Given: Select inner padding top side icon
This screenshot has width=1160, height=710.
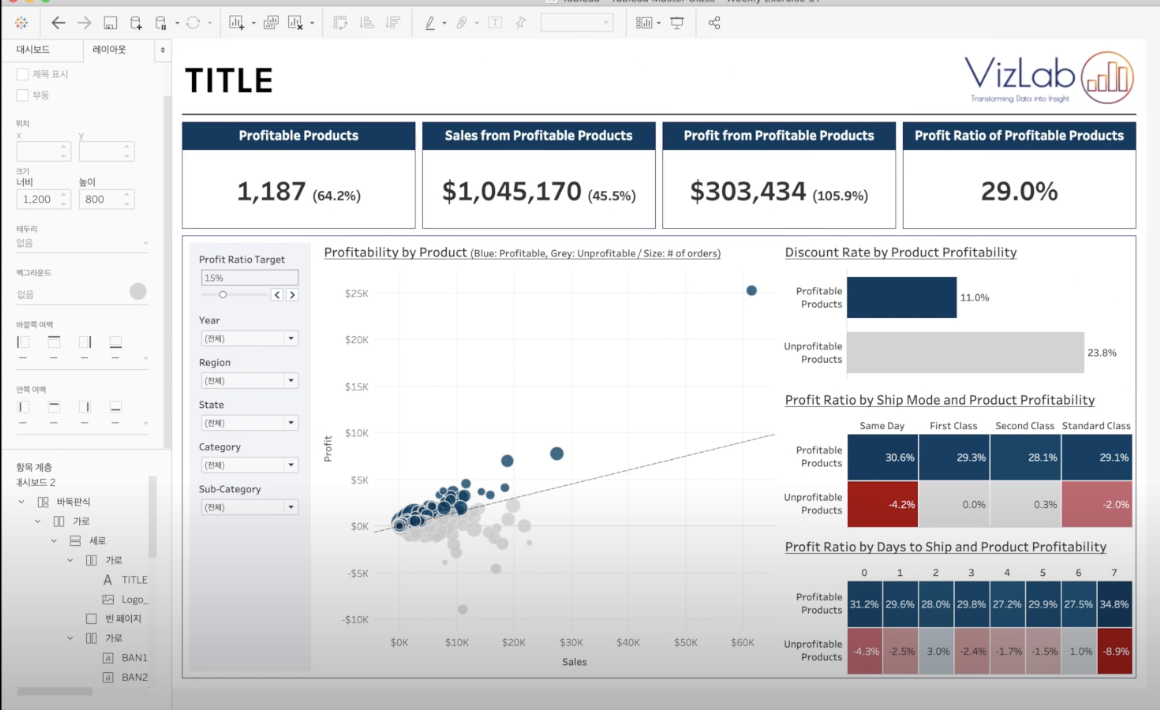Looking at the screenshot, I should [54, 407].
